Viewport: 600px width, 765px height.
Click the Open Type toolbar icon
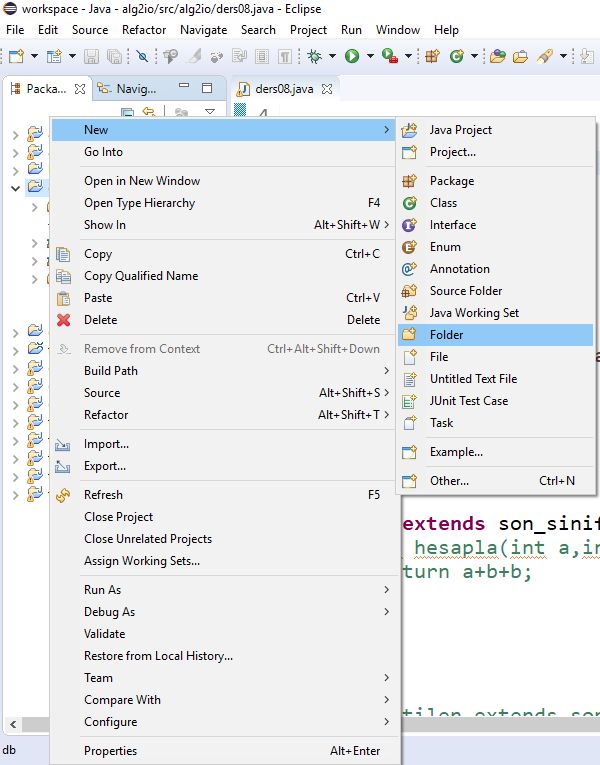click(497, 57)
